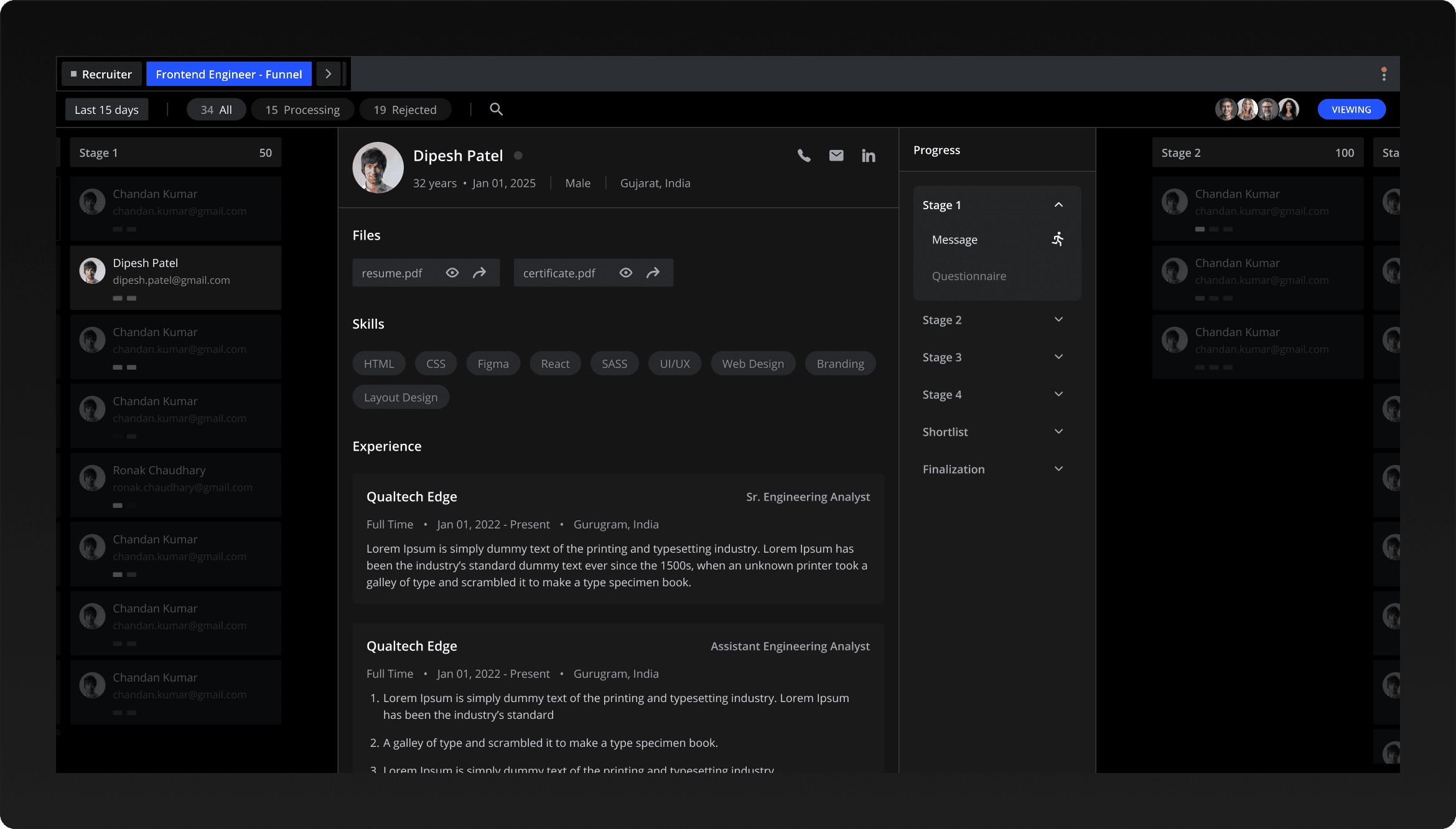Switch to the Recruiter tab
The width and height of the screenshot is (1456, 829).
tap(101, 74)
